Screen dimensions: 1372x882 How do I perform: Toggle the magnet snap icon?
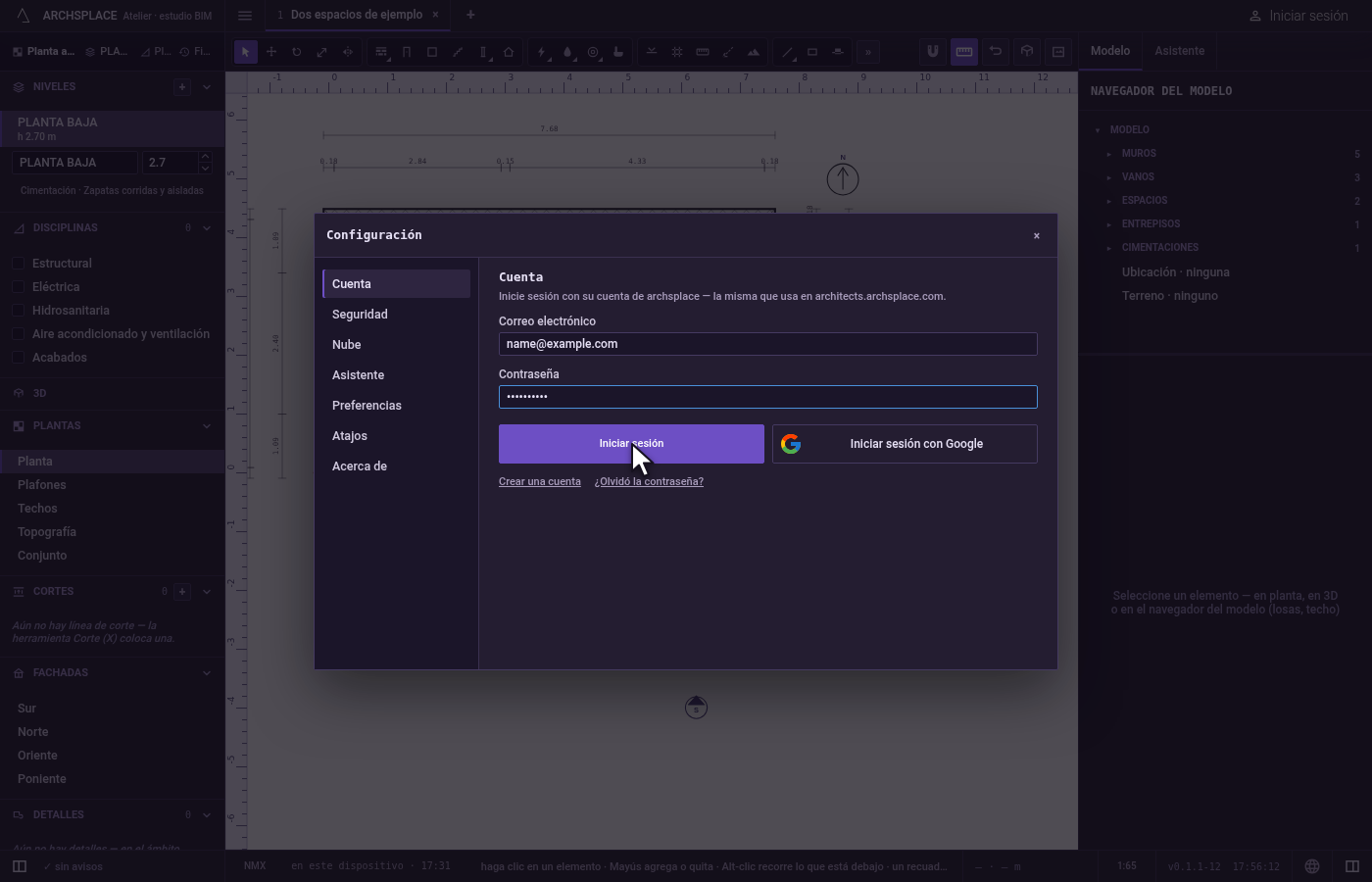click(x=933, y=51)
